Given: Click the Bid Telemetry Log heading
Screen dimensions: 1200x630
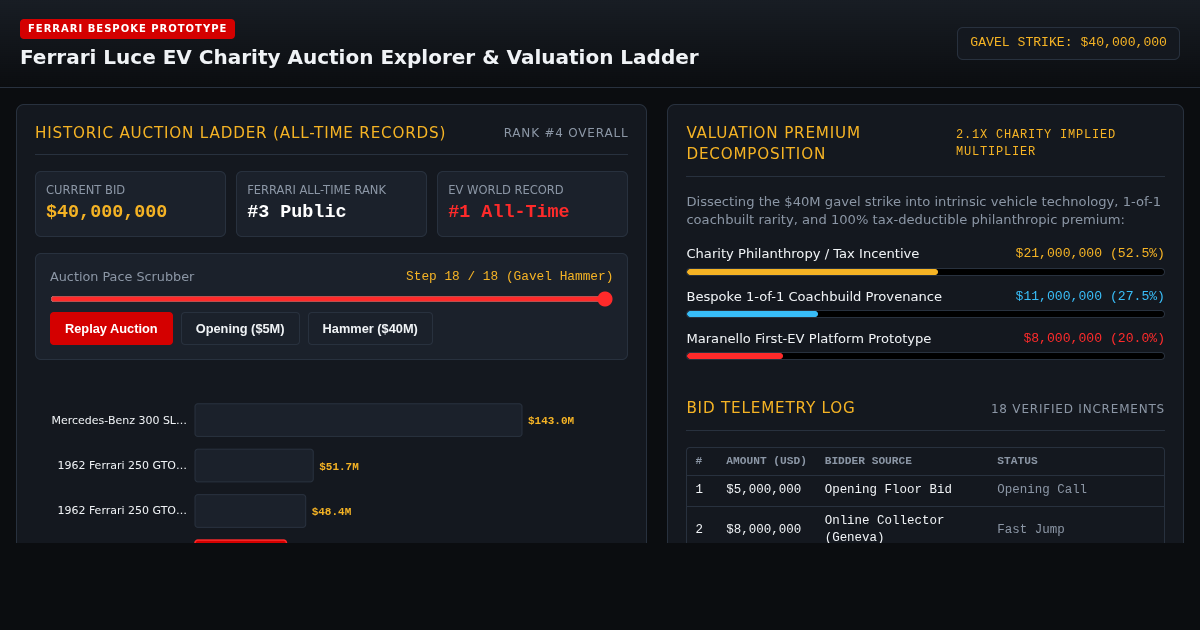Looking at the screenshot, I should (771, 408).
